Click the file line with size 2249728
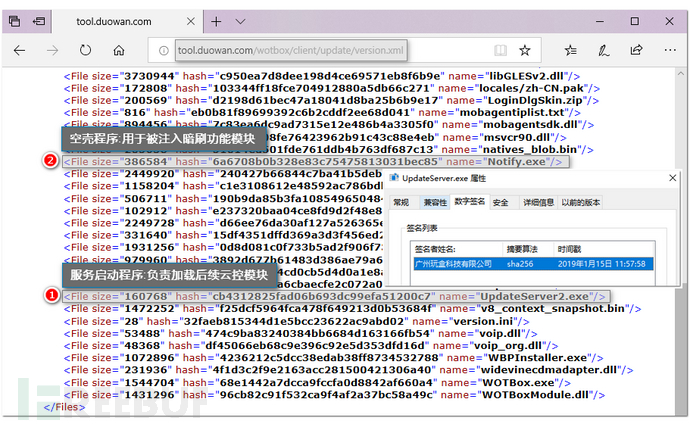 [x=223, y=223]
